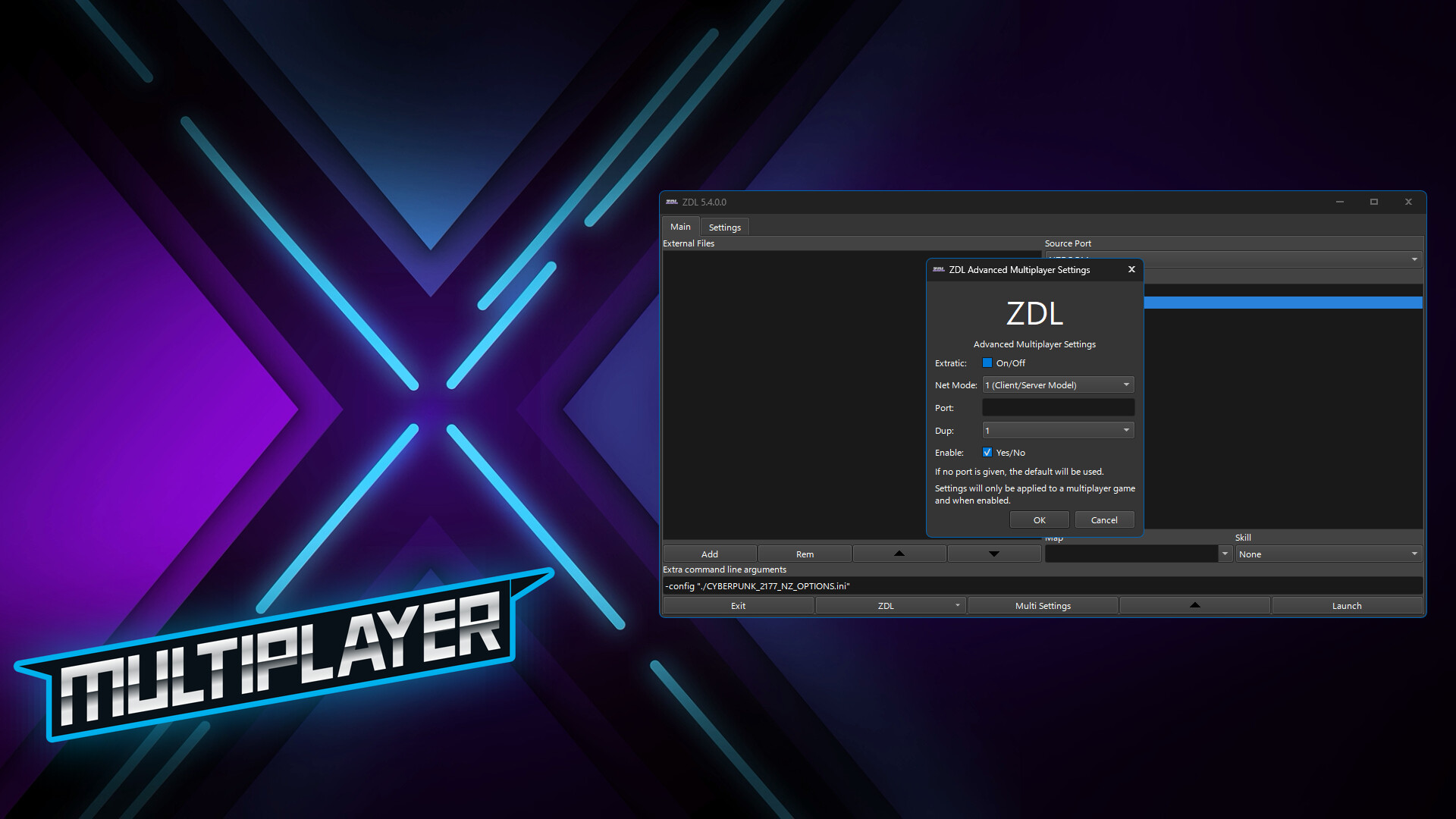Click the ZDL logo in the main window title bar
The image size is (1456, 819).
[672, 202]
